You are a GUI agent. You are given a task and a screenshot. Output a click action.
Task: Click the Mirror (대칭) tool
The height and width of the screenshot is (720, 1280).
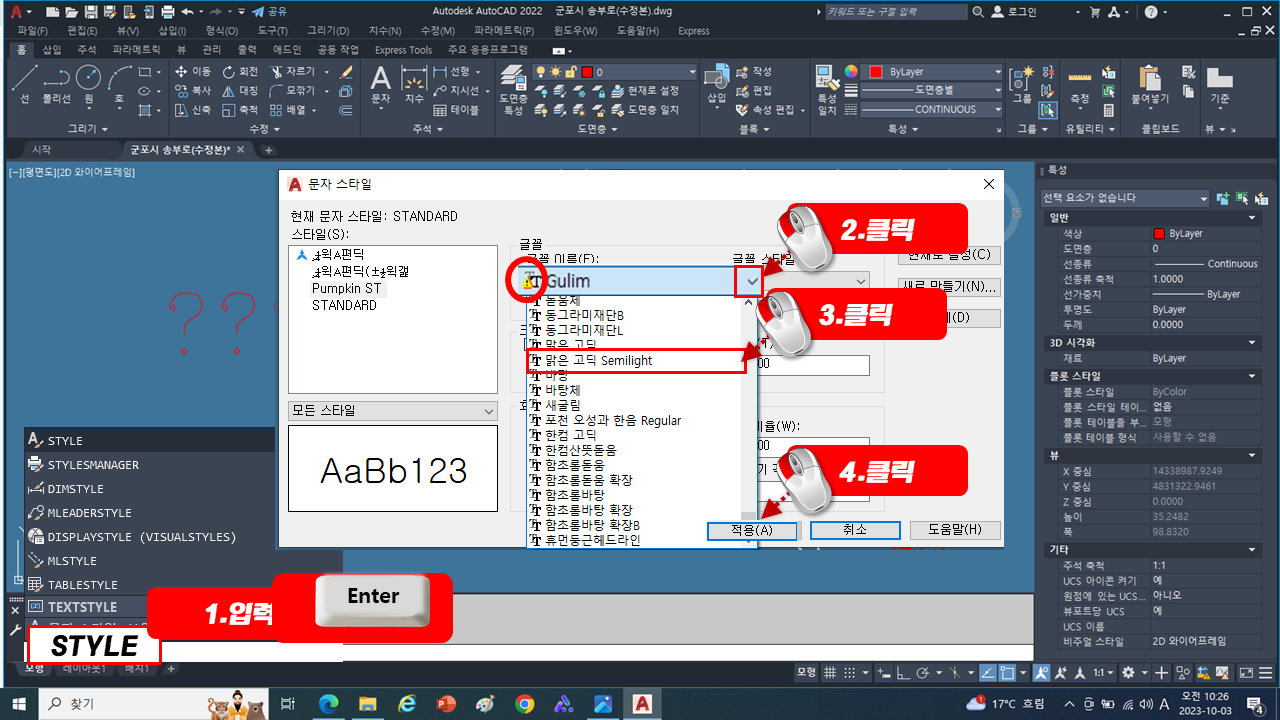pyautogui.click(x=241, y=91)
